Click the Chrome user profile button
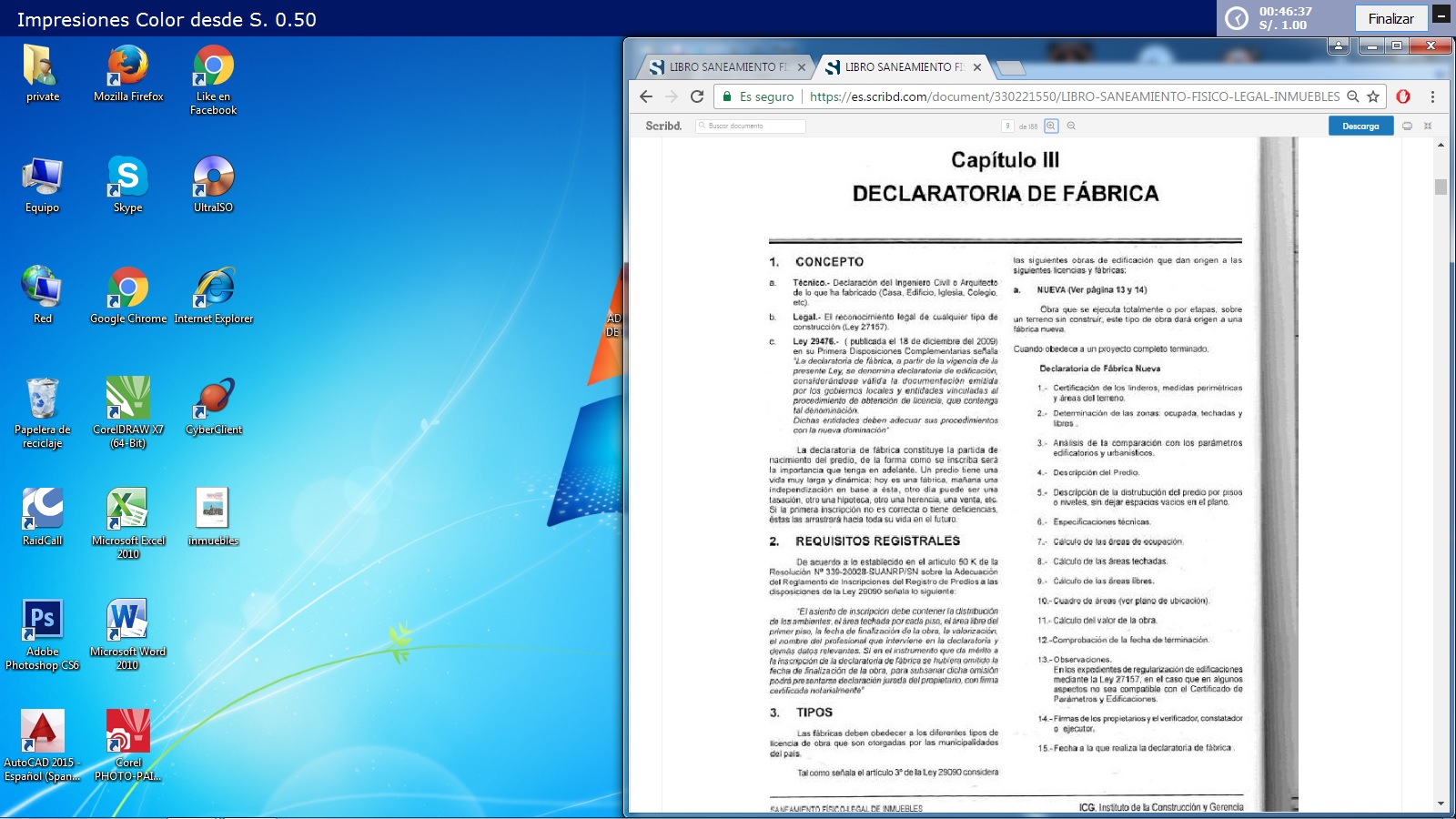The height and width of the screenshot is (819, 1456). point(1338,45)
